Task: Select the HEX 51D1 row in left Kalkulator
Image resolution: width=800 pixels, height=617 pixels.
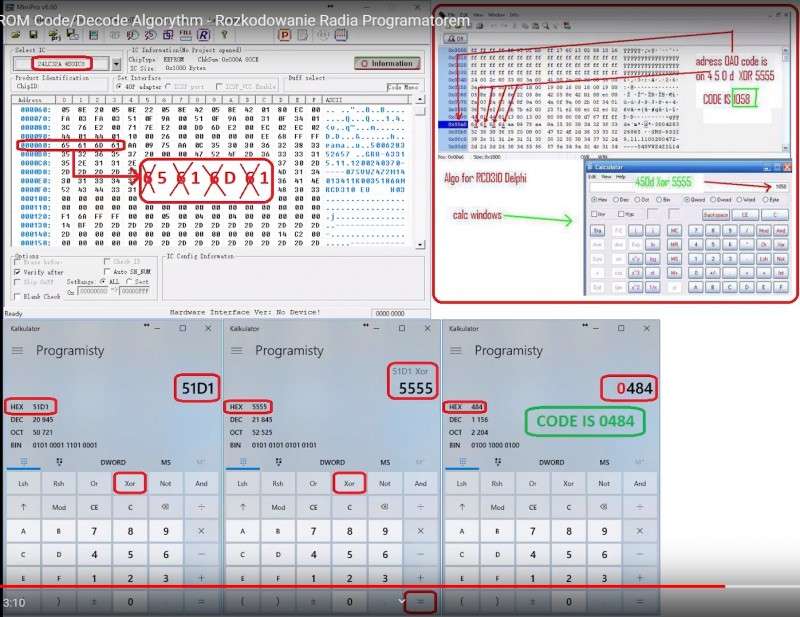Action: (31, 407)
